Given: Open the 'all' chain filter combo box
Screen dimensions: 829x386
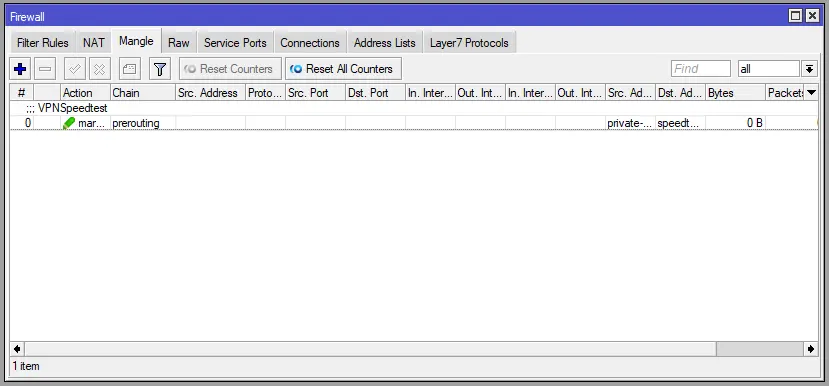Looking at the screenshot, I should coord(769,69).
